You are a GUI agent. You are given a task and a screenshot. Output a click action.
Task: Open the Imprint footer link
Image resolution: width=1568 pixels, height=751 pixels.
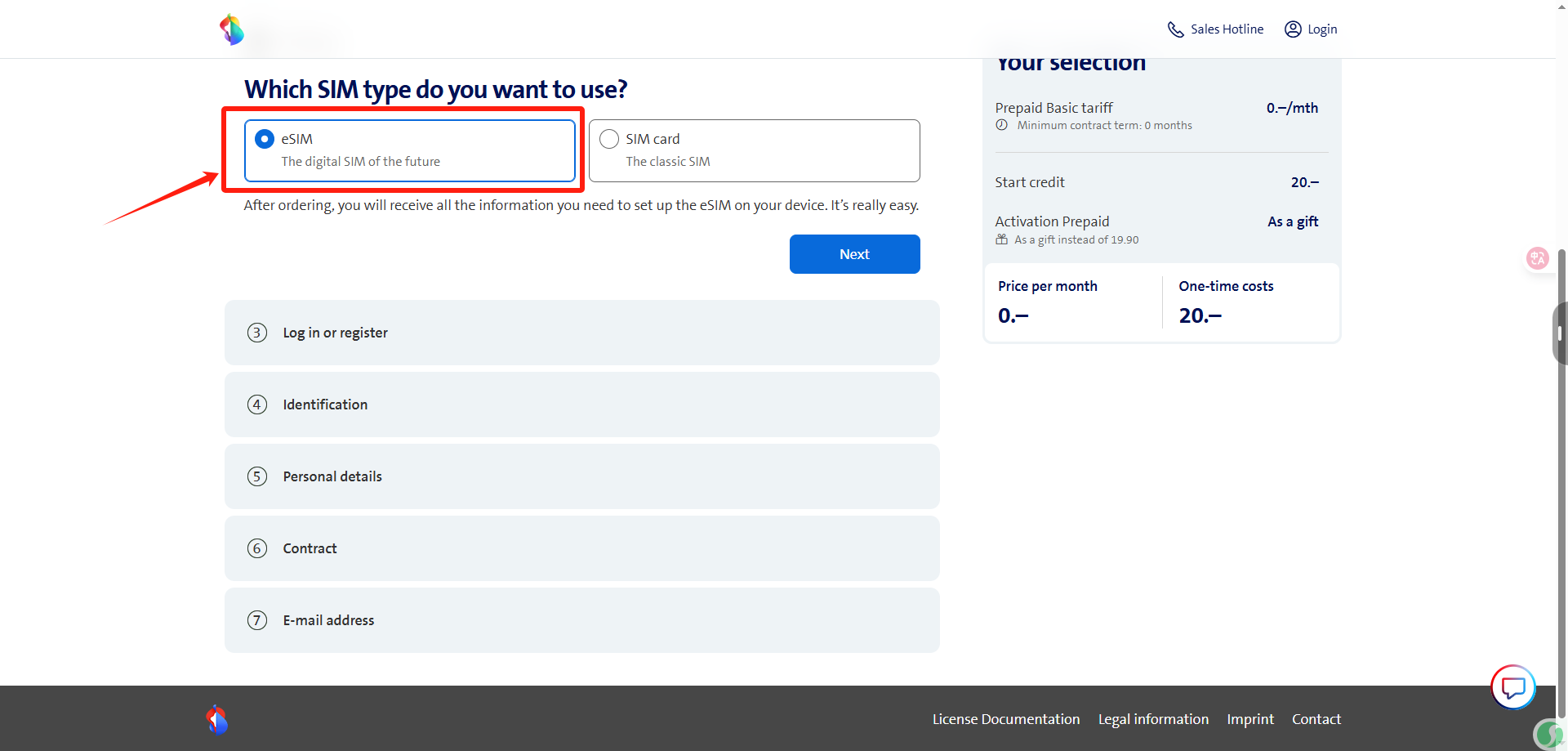[x=1250, y=719]
